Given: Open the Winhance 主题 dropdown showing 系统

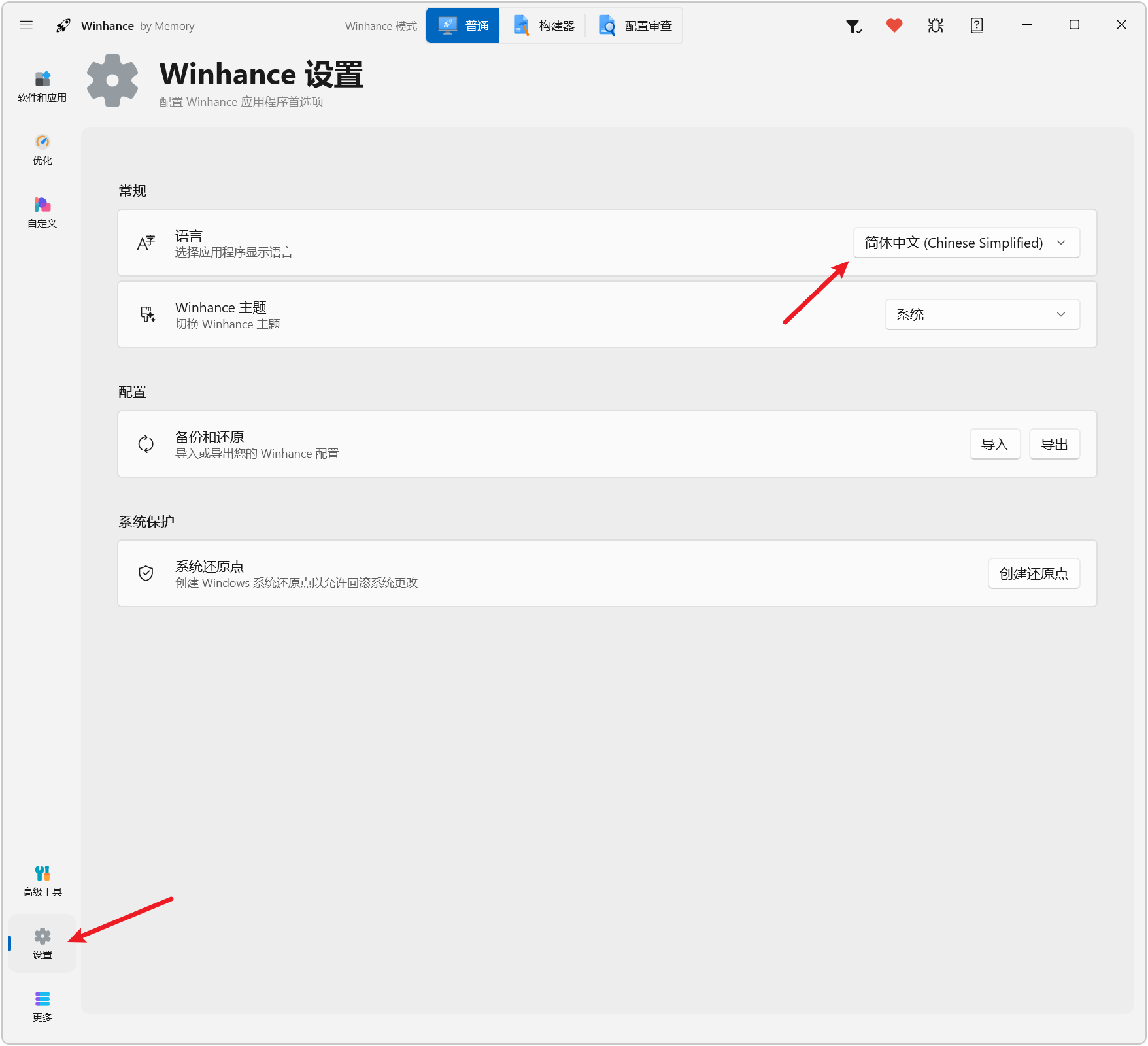Looking at the screenshot, I should (x=982, y=314).
